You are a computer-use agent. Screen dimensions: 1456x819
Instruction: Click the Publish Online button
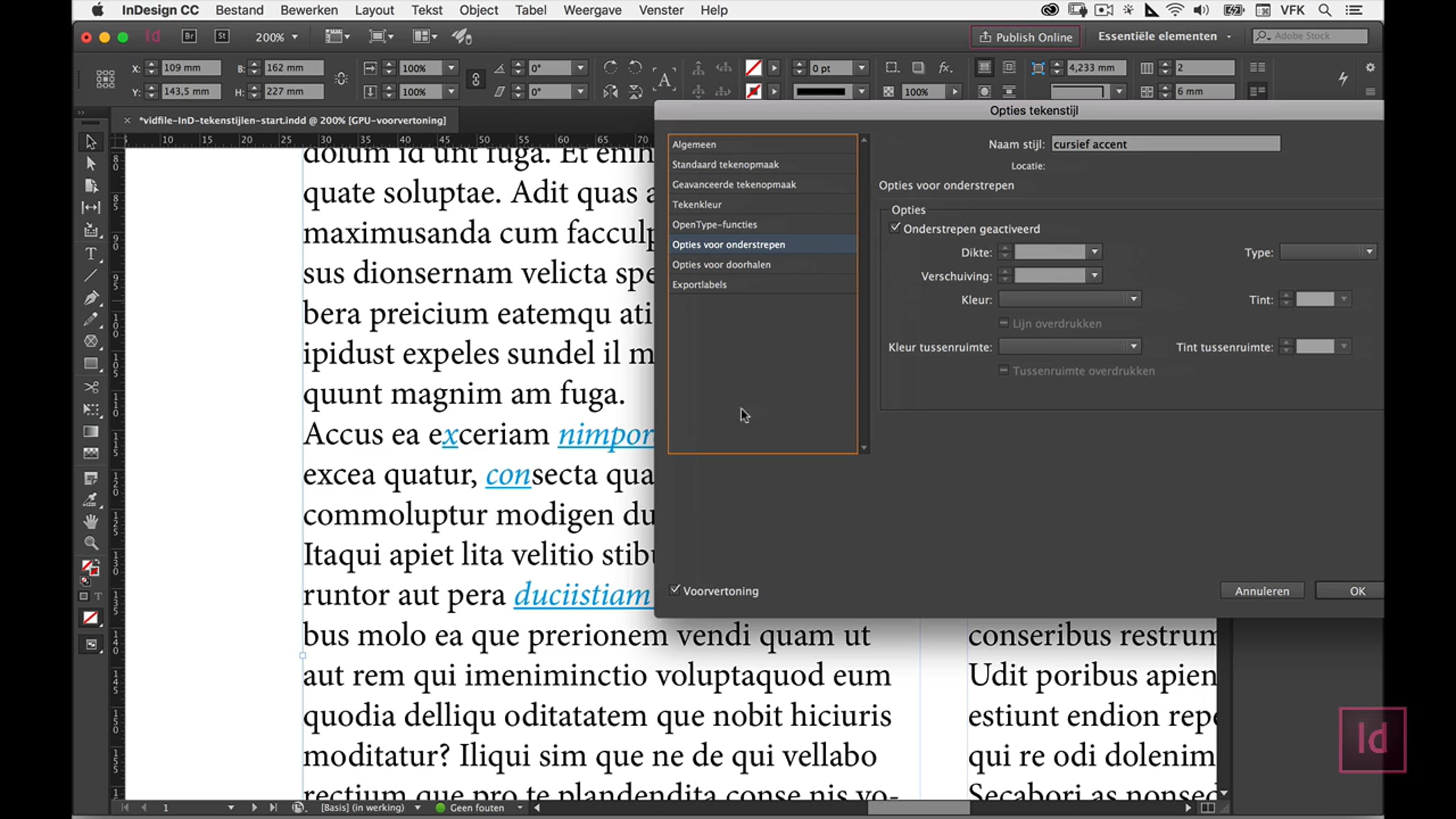1025,37
